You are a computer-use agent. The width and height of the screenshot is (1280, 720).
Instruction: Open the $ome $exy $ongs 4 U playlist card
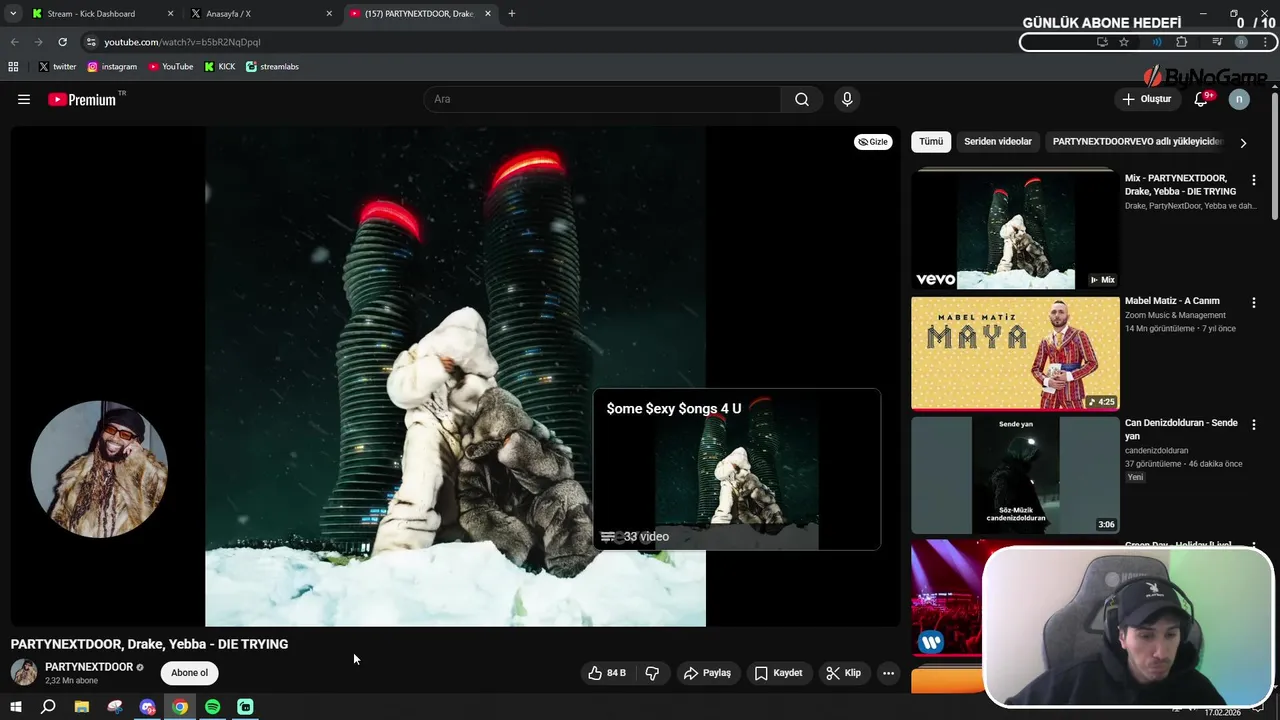(x=737, y=469)
